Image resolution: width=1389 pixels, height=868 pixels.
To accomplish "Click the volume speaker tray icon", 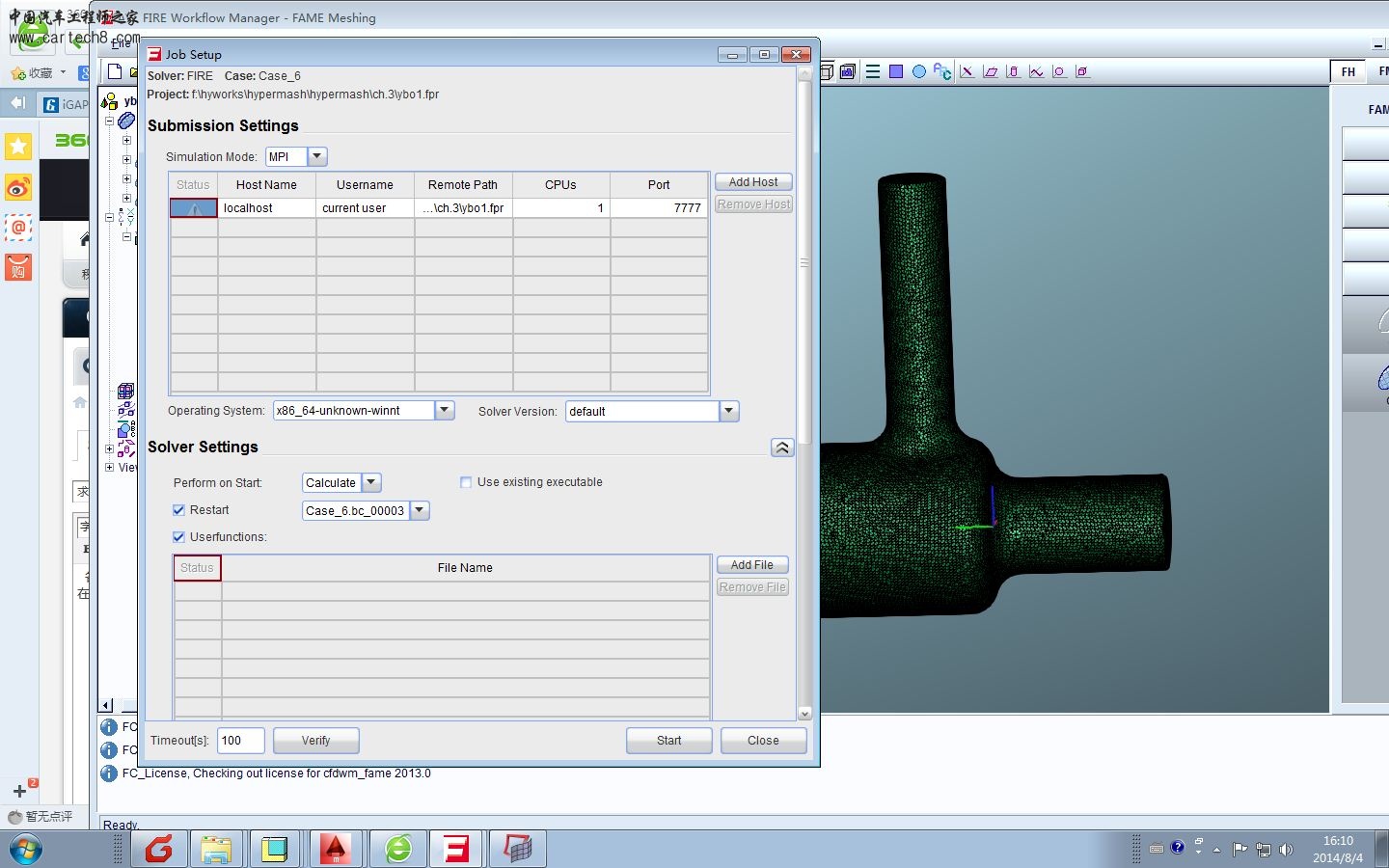I will point(1286,850).
